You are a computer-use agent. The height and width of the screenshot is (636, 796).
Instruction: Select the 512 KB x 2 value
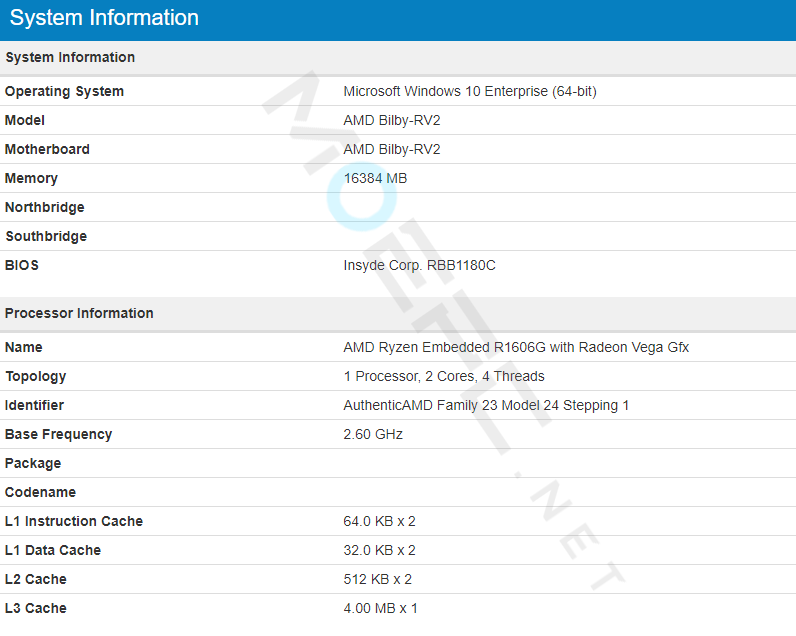tap(377, 579)
